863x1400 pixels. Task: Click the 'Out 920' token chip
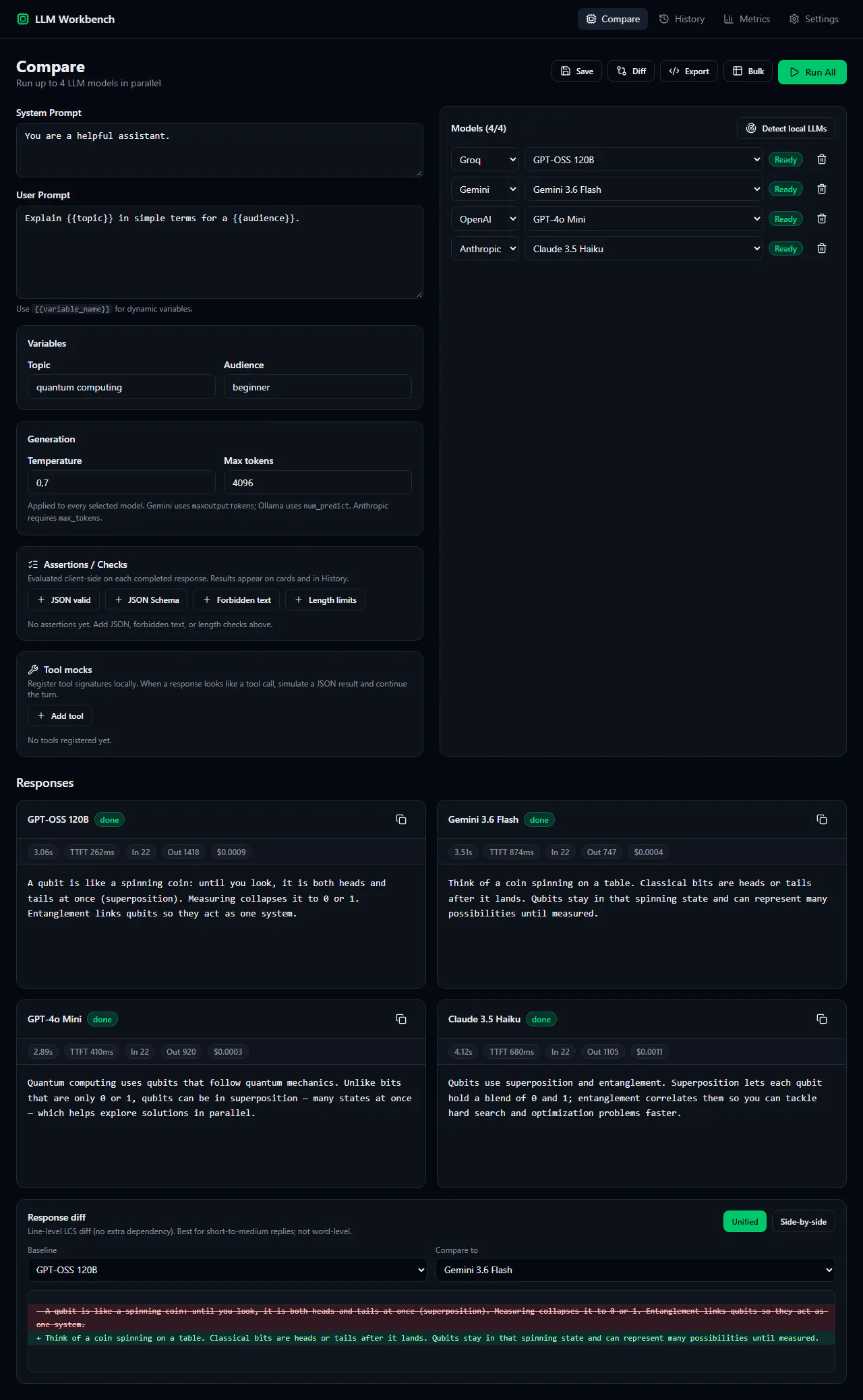[181, 1052]
